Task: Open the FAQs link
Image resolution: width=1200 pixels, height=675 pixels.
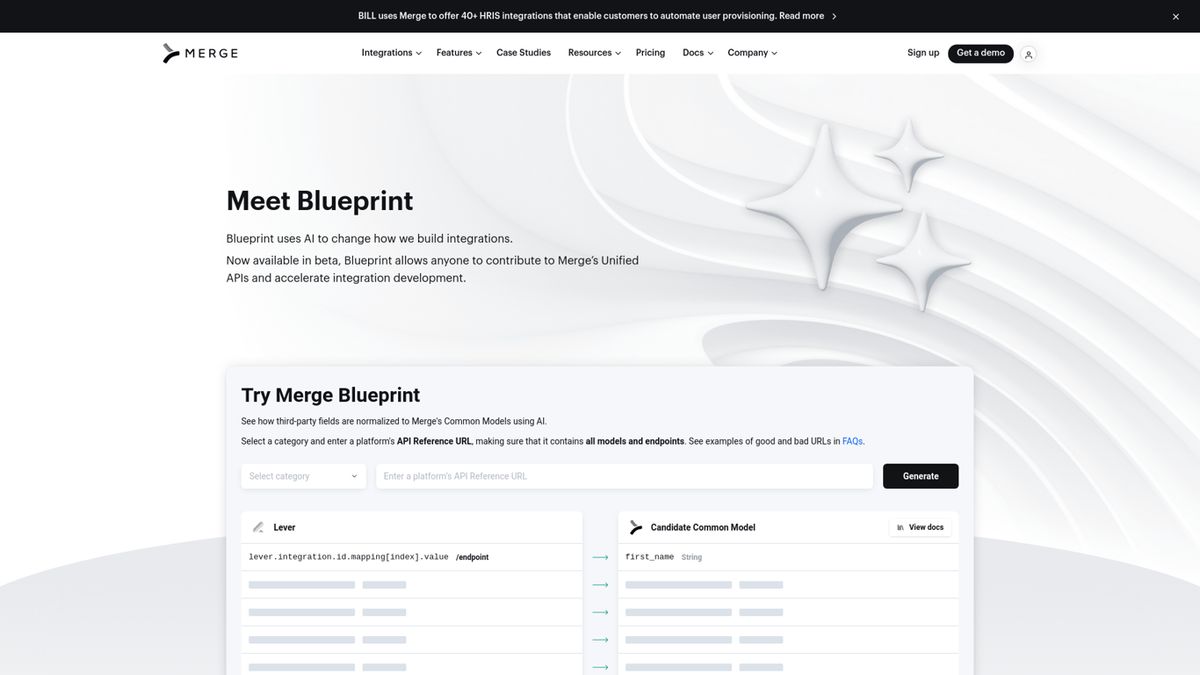Action: tap(852, 441)
